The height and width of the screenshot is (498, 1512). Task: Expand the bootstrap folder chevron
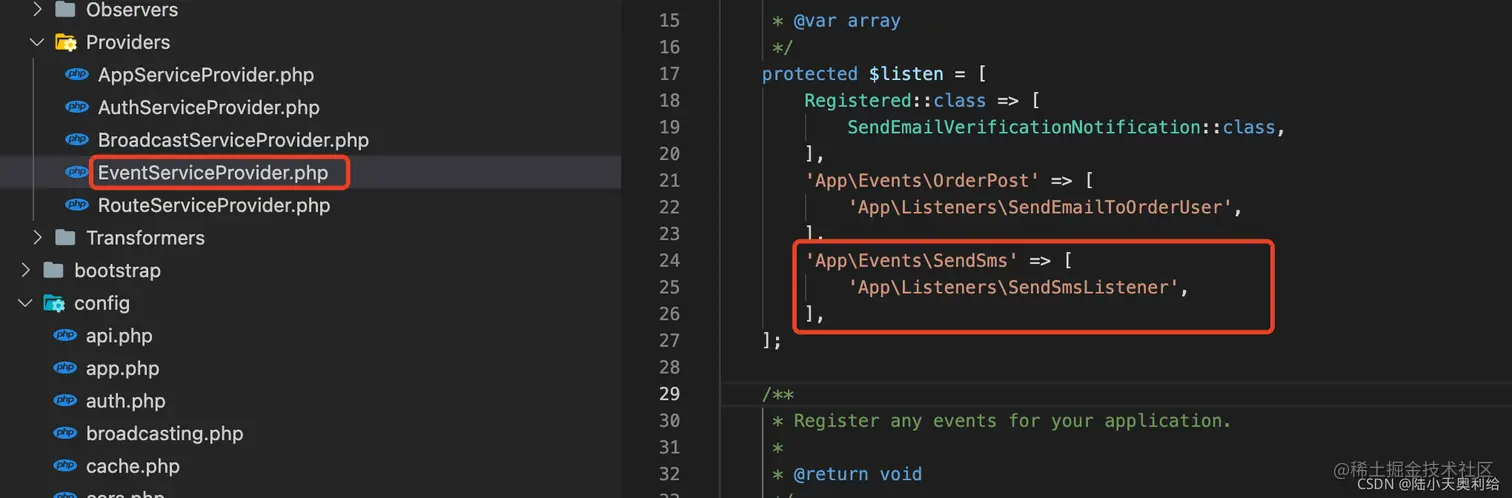tap(25, 270)
